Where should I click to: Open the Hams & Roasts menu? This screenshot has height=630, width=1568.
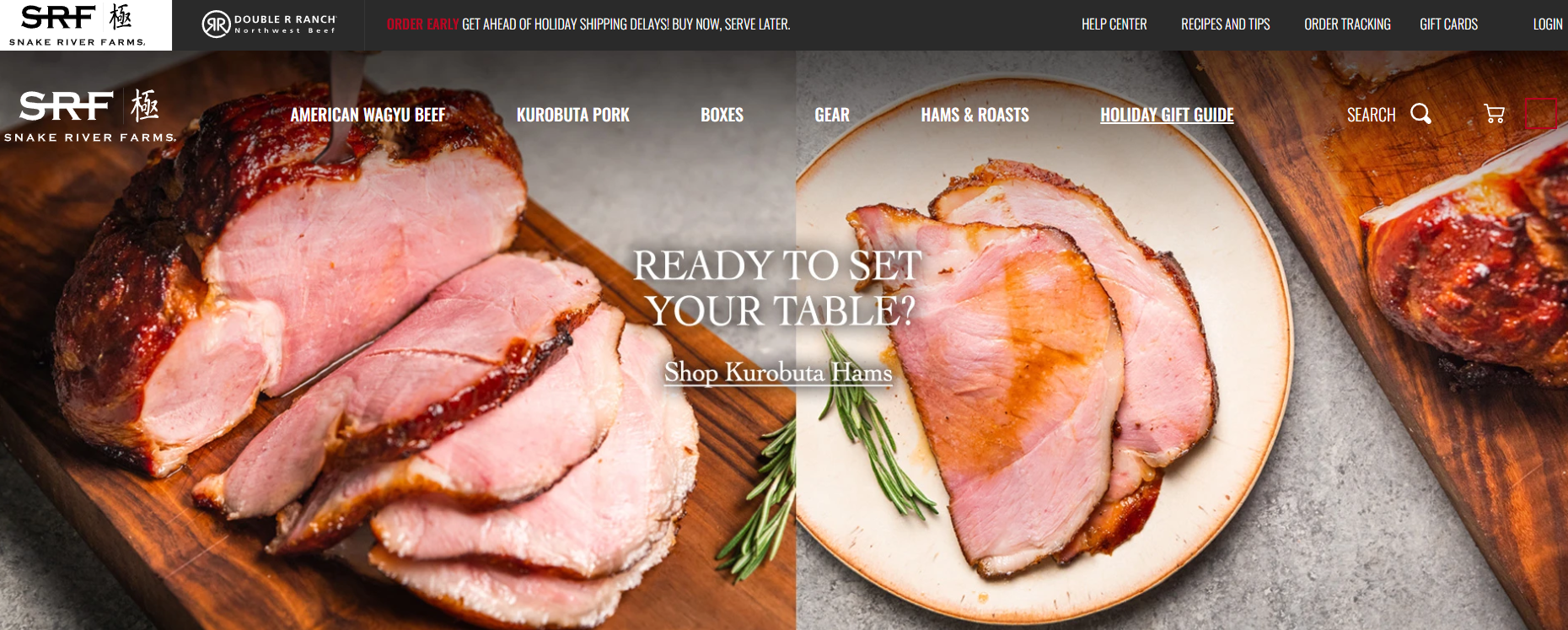(x=975, y=115)
